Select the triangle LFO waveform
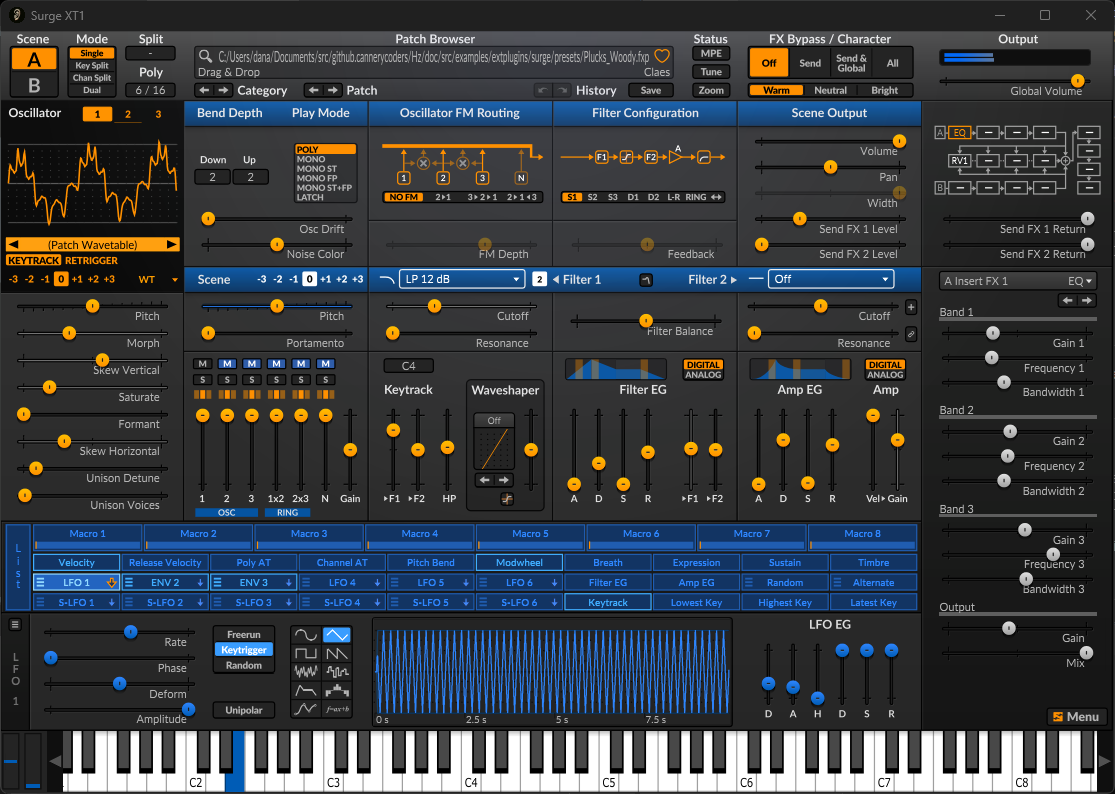Viewport: 1115px width, 794px height. [x=336, y=635]
